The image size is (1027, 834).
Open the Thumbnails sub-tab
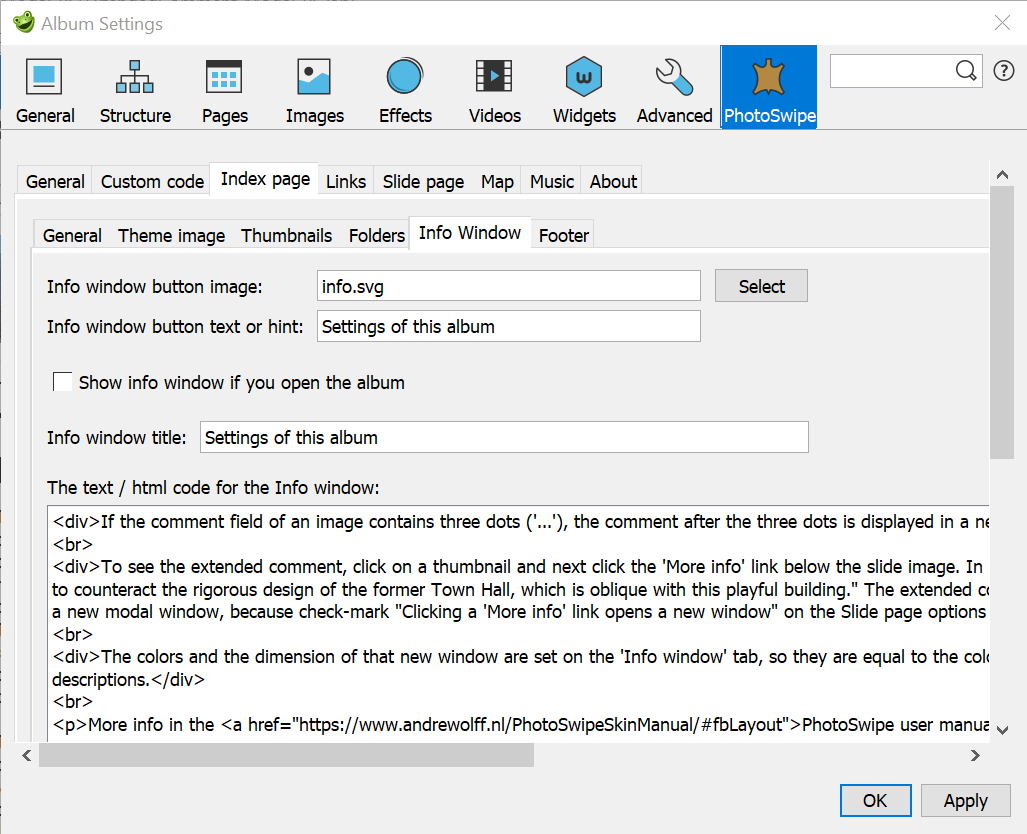click(x=286, y=236)
